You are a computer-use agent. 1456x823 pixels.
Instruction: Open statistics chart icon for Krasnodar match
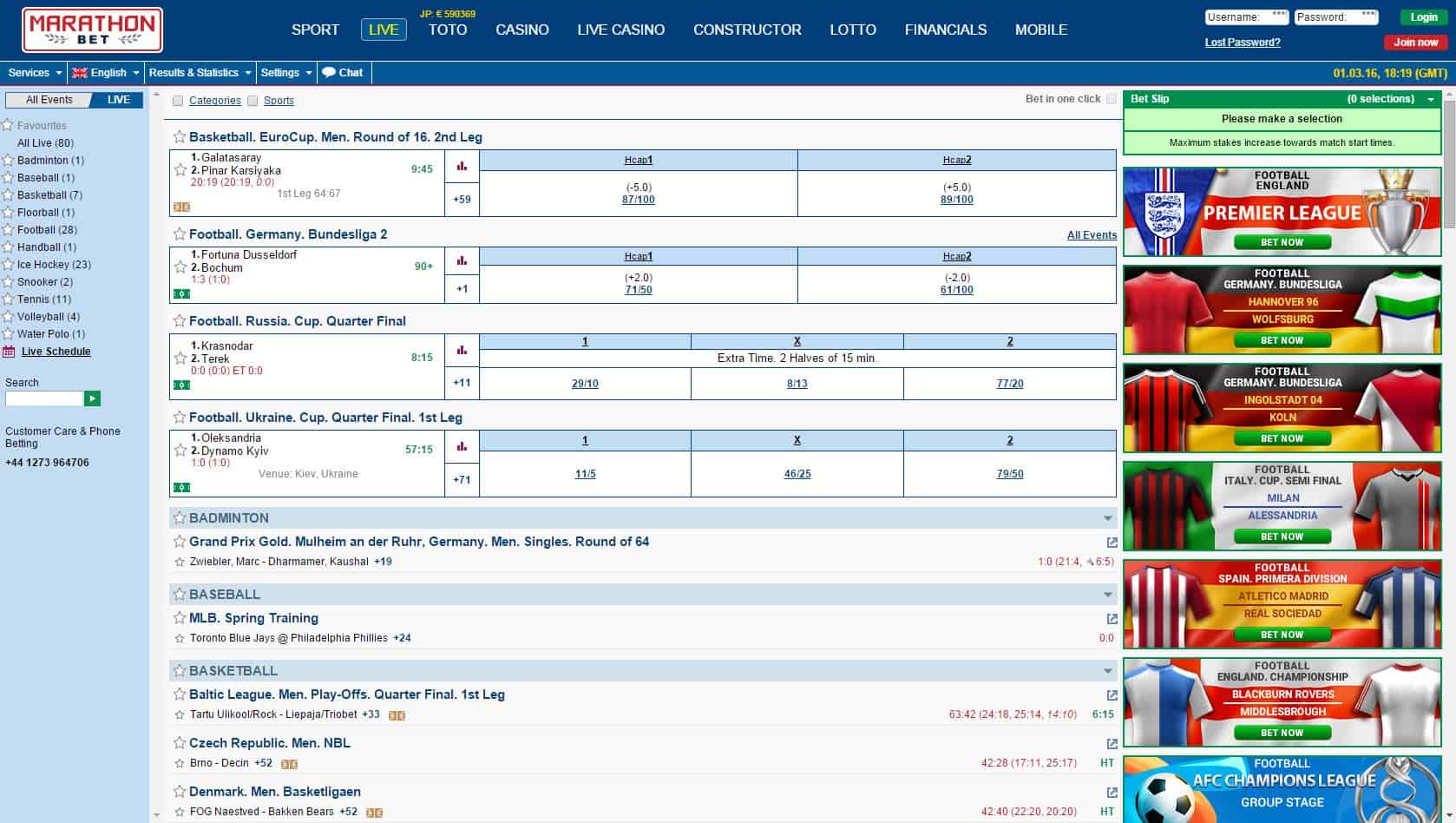(462, 350)
